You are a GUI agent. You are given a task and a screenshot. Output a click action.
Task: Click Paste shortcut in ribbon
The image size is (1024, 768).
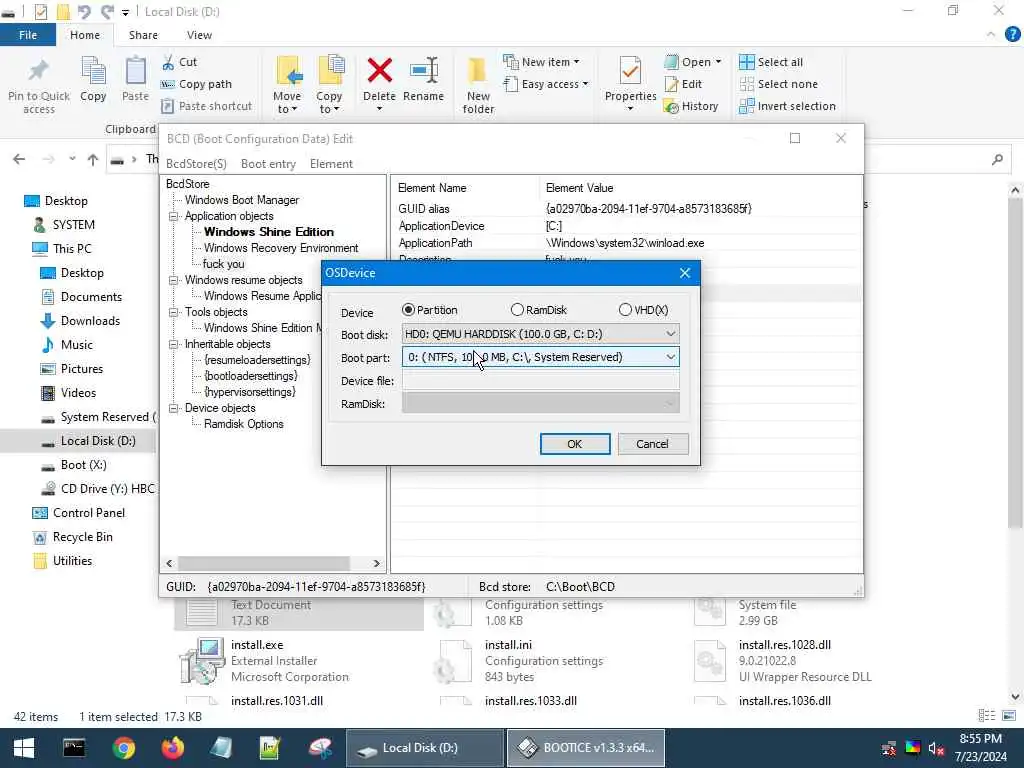[x=206, y=106]
